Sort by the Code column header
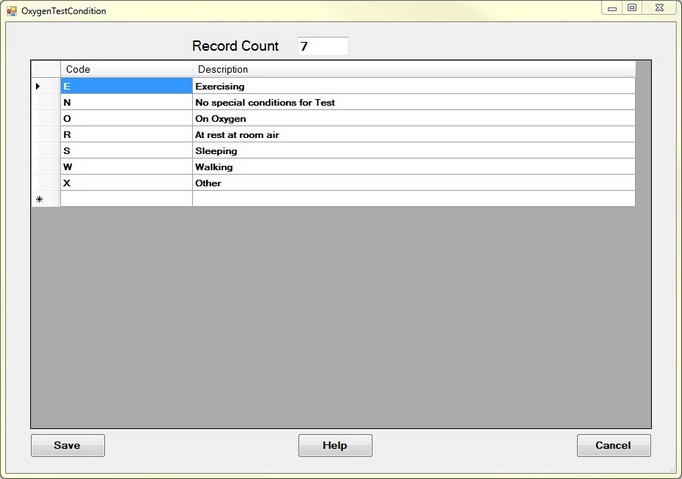682x479 pixels. [x=126, y=69]
